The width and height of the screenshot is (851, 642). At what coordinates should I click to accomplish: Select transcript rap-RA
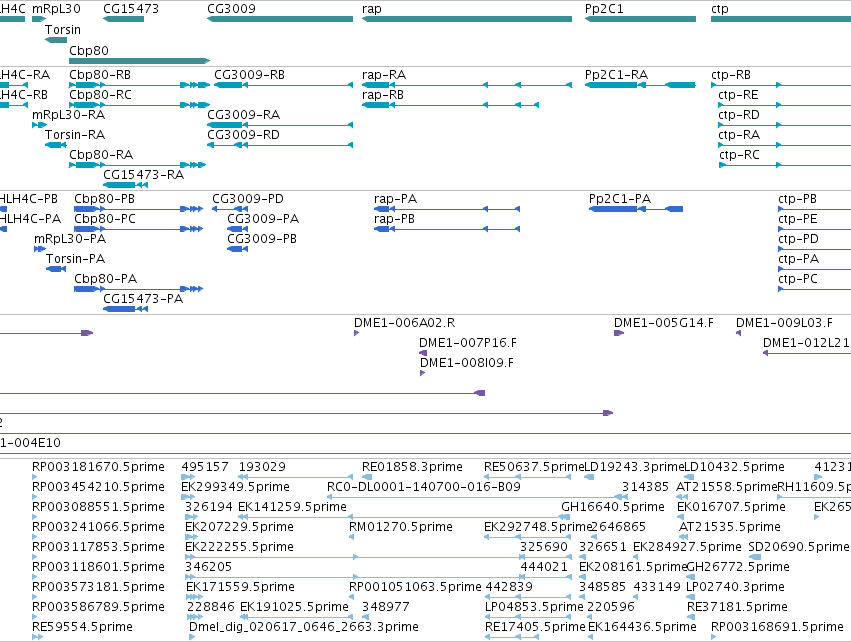(x=384, y=75)
